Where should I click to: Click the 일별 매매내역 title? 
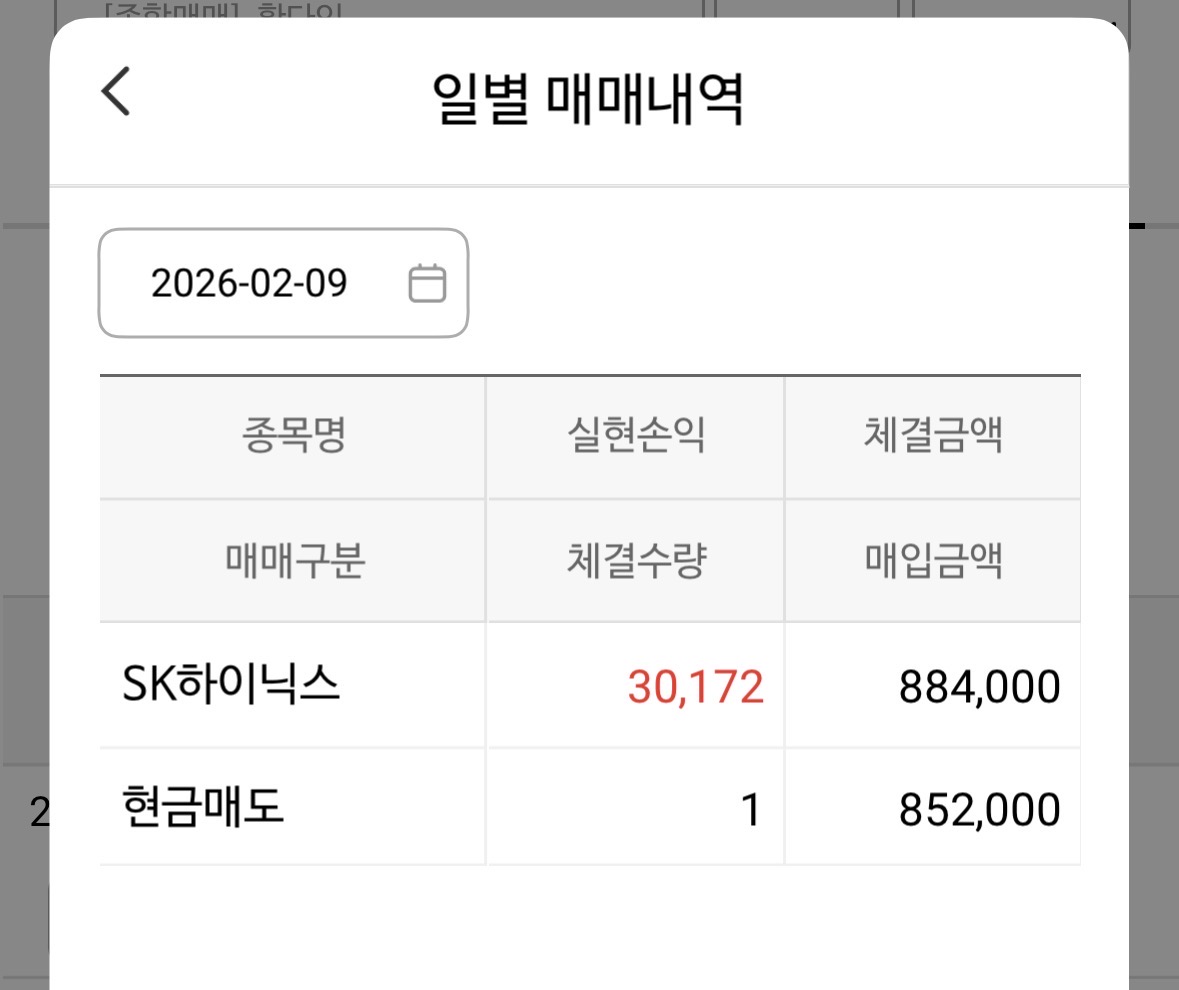coord(588,100)
